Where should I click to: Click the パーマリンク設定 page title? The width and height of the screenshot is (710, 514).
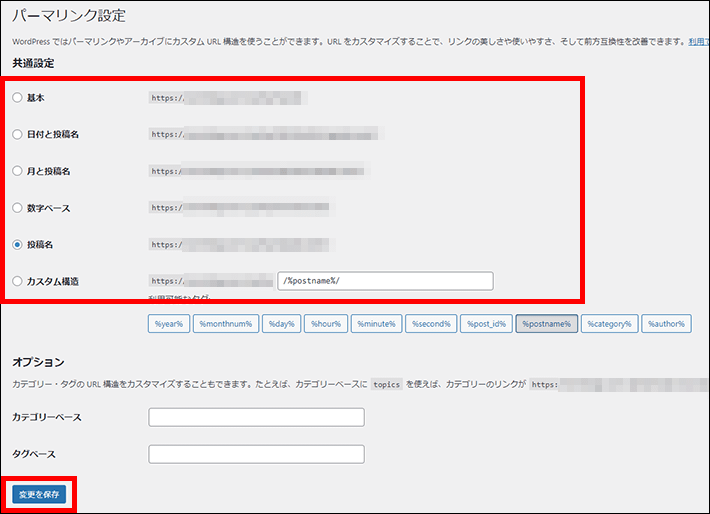pos(69,16)
